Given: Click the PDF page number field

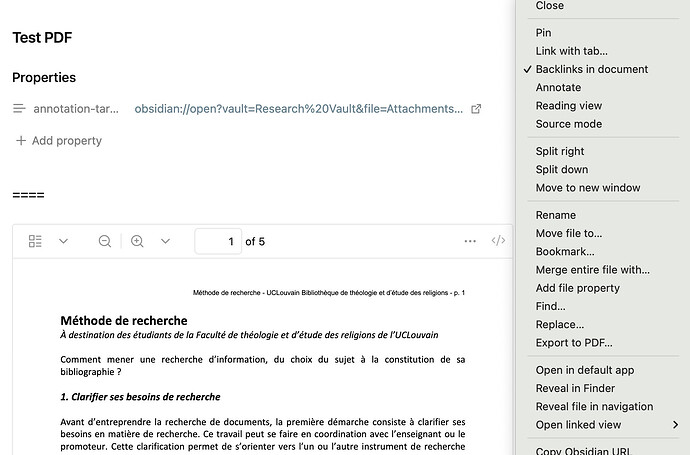Looking at the screenshot, I should 218,241.
